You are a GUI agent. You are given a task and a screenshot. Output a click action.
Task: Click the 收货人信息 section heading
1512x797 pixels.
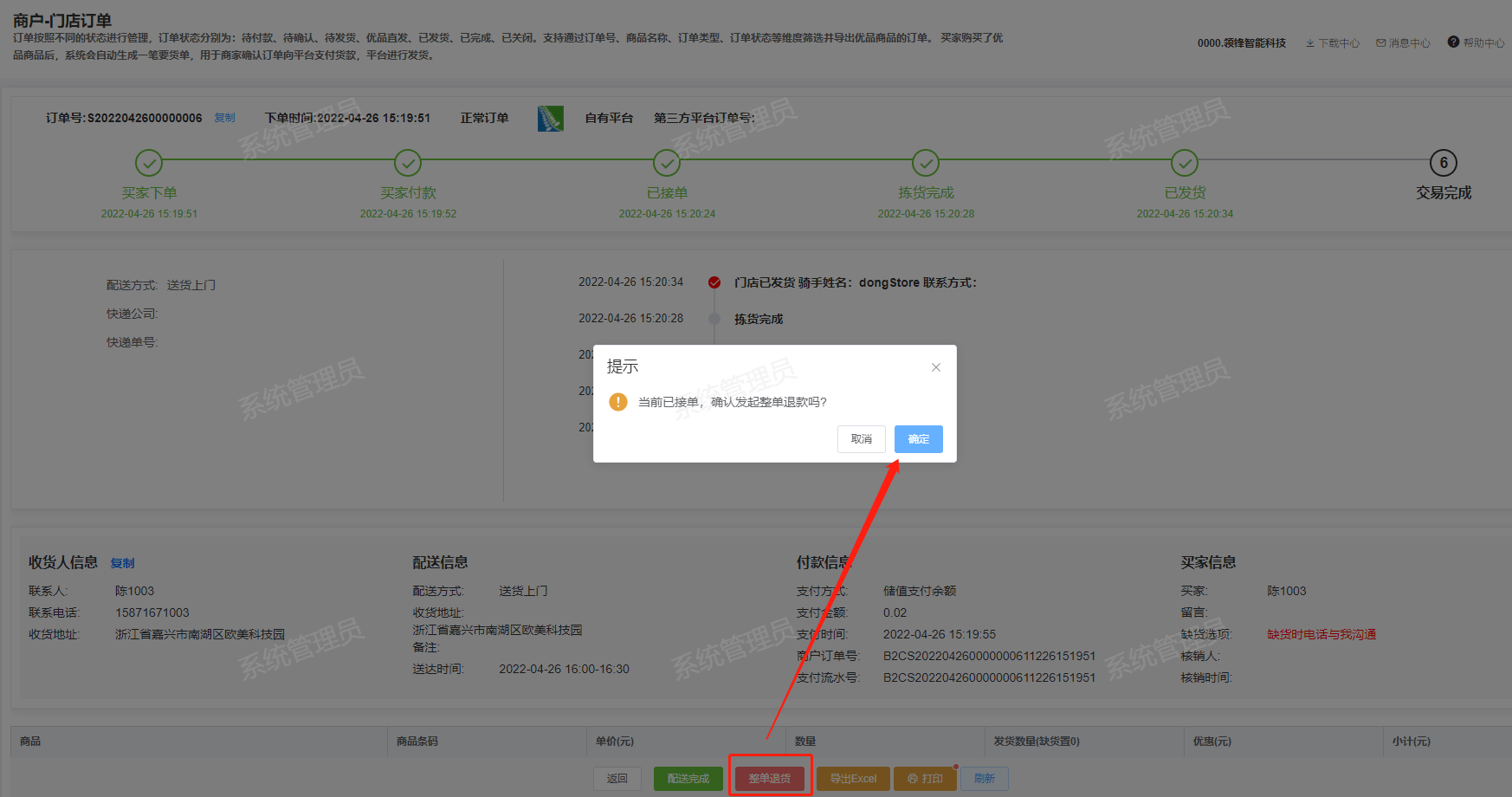(x=63, y=562)
